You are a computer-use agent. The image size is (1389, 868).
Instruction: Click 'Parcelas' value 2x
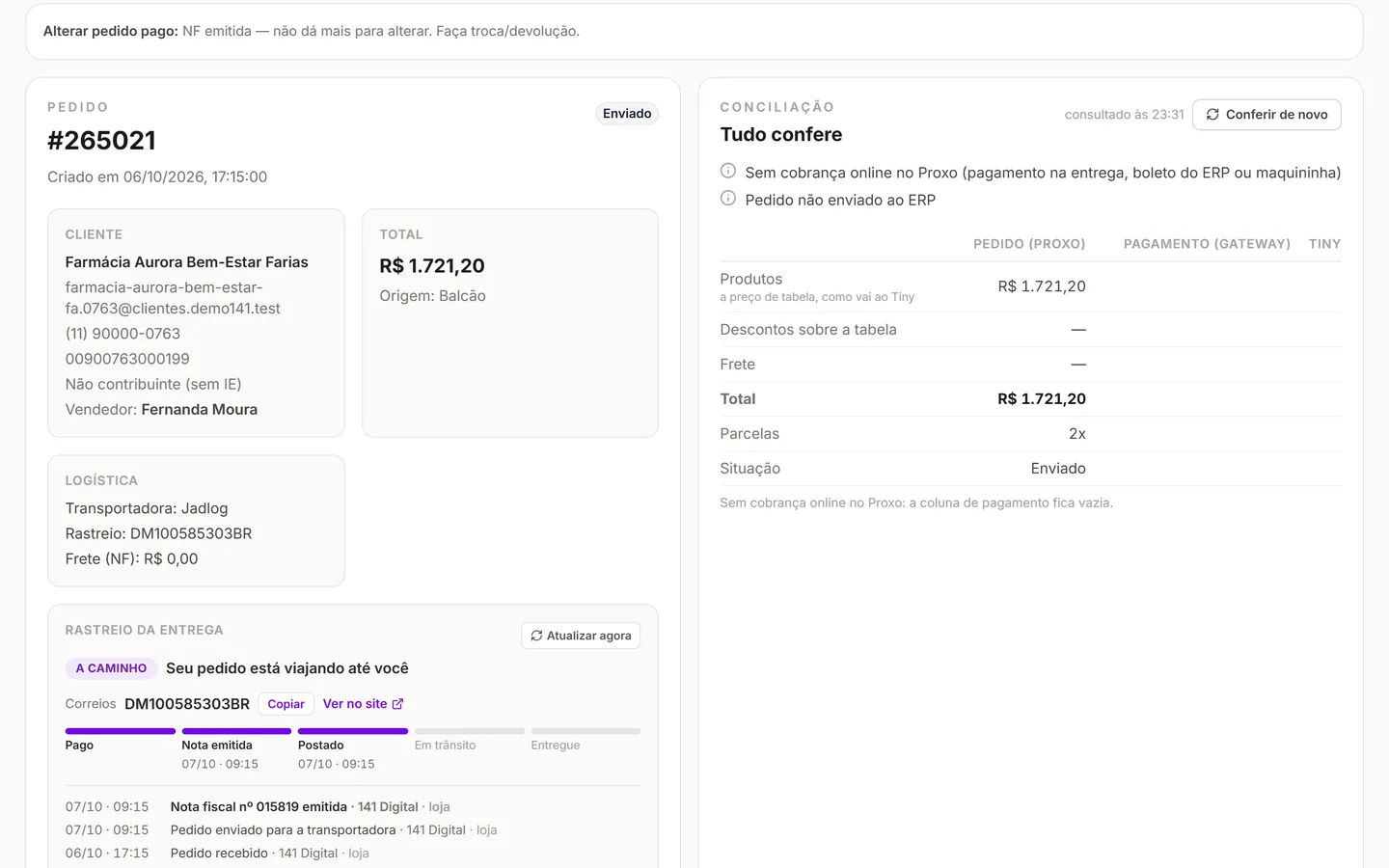[1077, 434]
